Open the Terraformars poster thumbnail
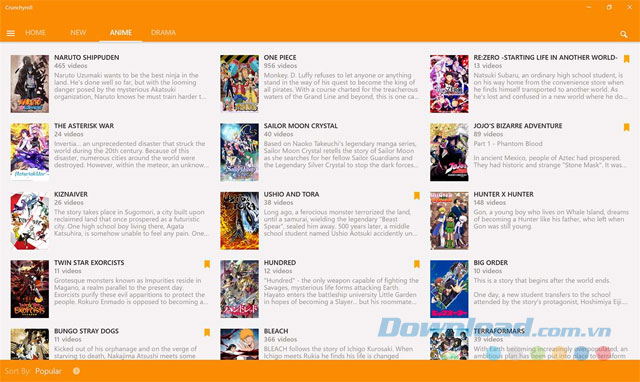 coord(449,344)
